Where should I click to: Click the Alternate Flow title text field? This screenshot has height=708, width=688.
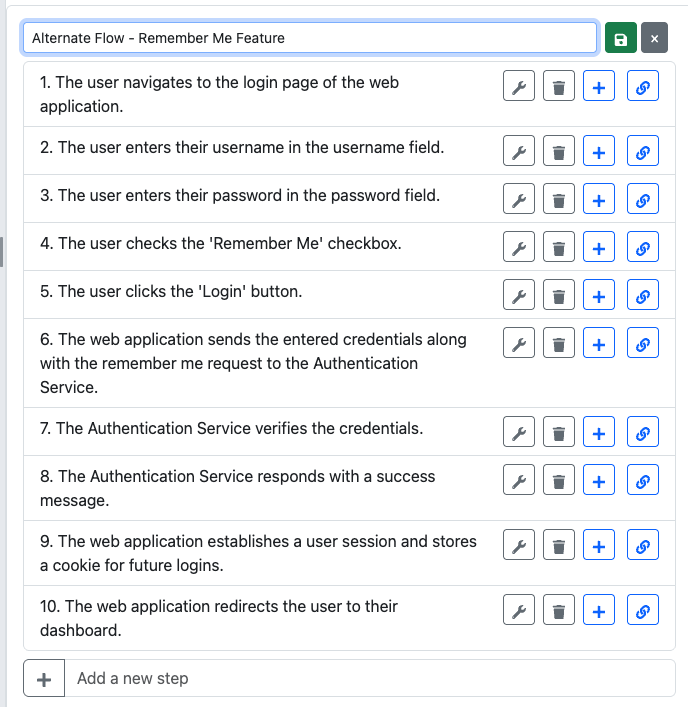coord(310,38)
